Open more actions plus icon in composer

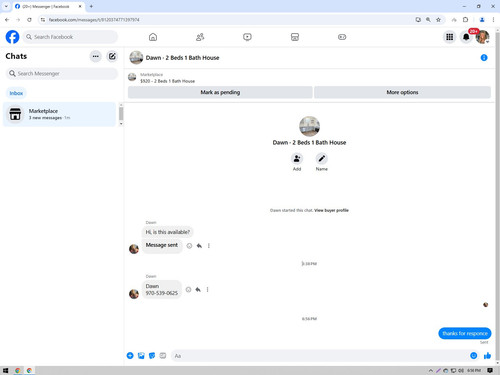point(130,356)
